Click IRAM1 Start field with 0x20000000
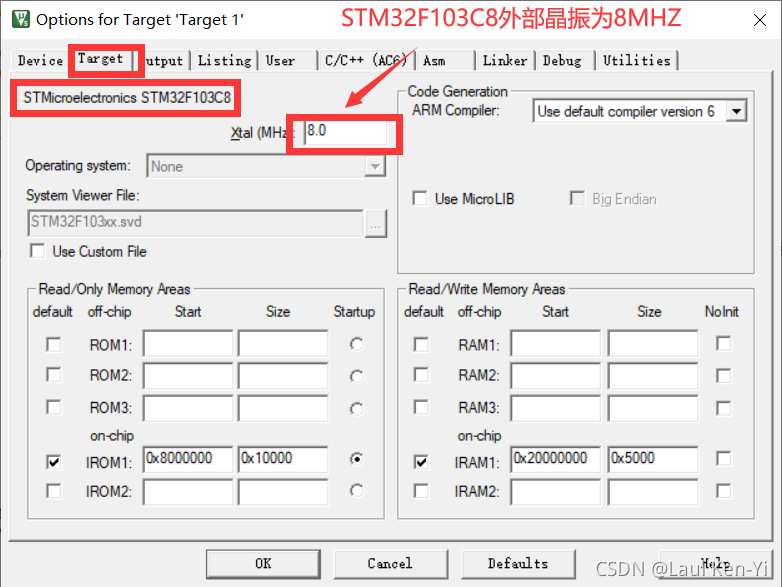The image size is (782, 587). pos(556,459)
